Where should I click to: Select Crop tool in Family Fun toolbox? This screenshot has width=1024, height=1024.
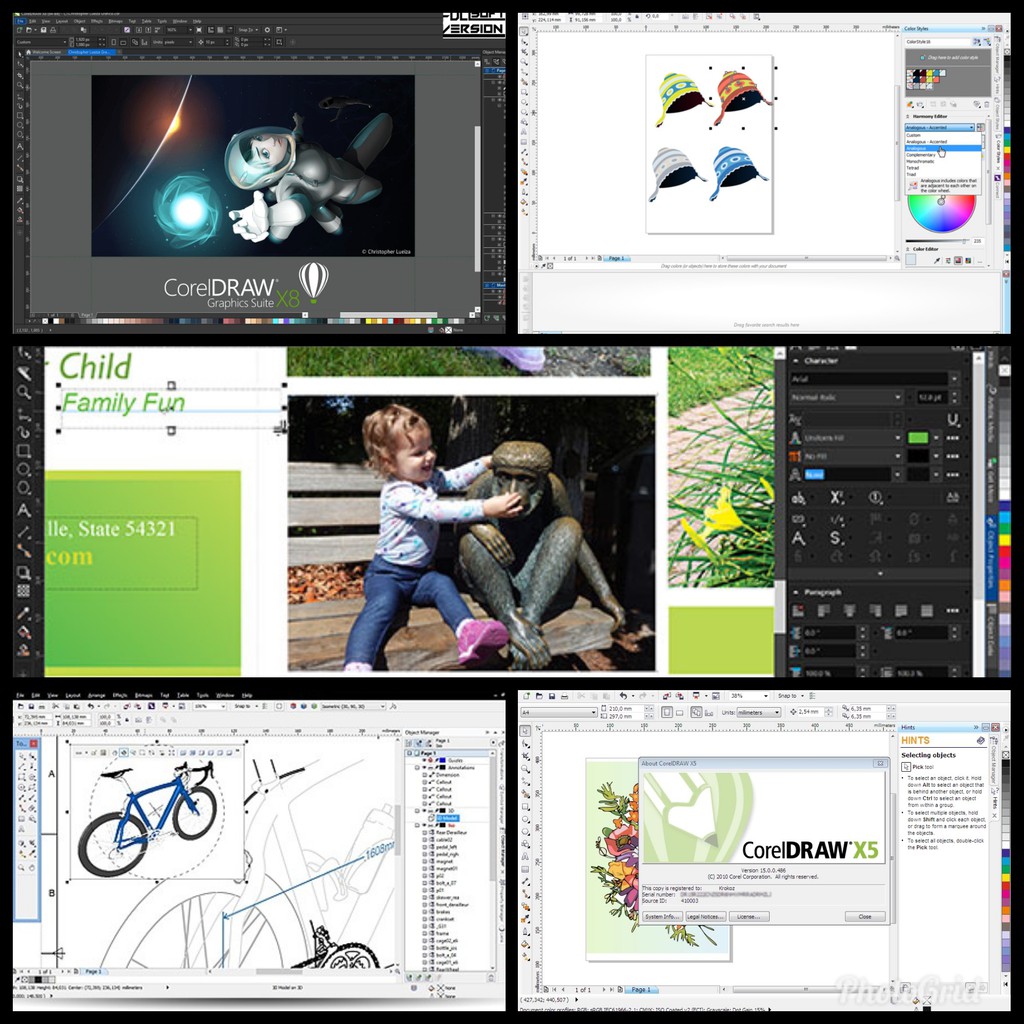[24, 373]
